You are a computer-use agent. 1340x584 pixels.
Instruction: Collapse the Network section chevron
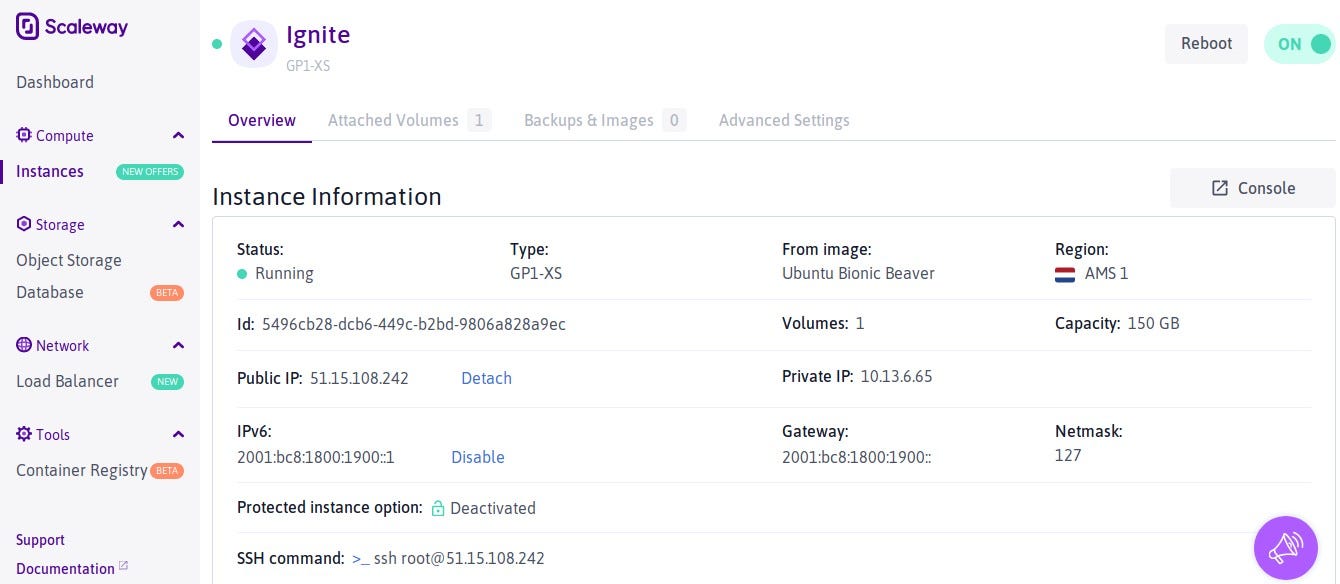(178, 345)
